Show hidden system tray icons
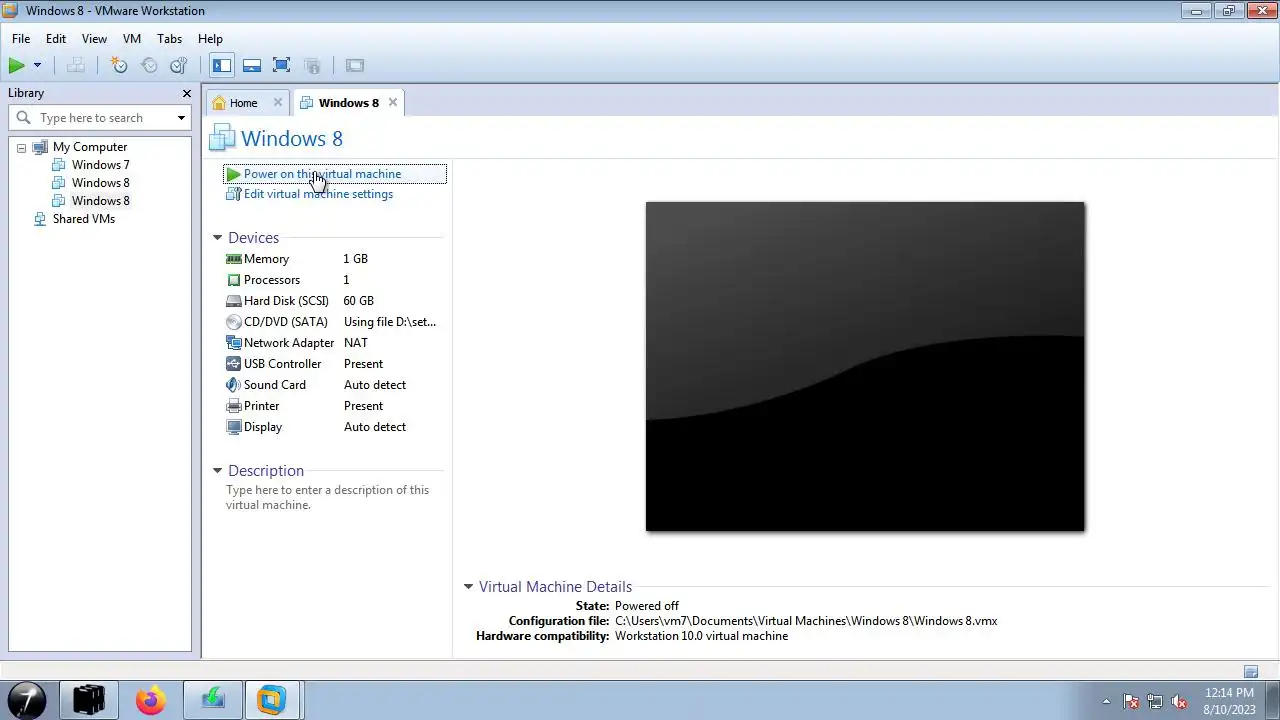Image resolution: width=1280 pixels, height=720 pixels. [x=1106, y=701]
